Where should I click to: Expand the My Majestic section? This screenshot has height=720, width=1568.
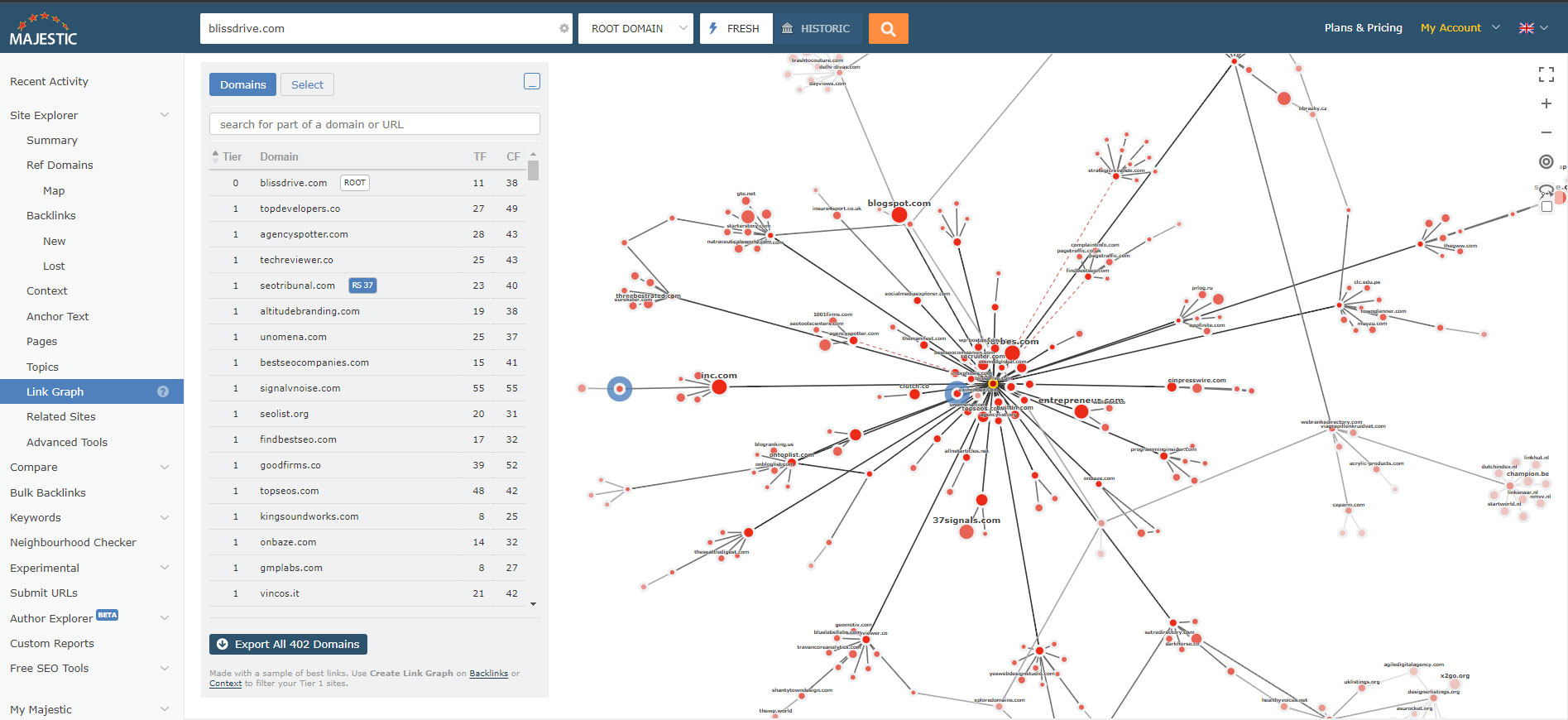click(164, 709)
